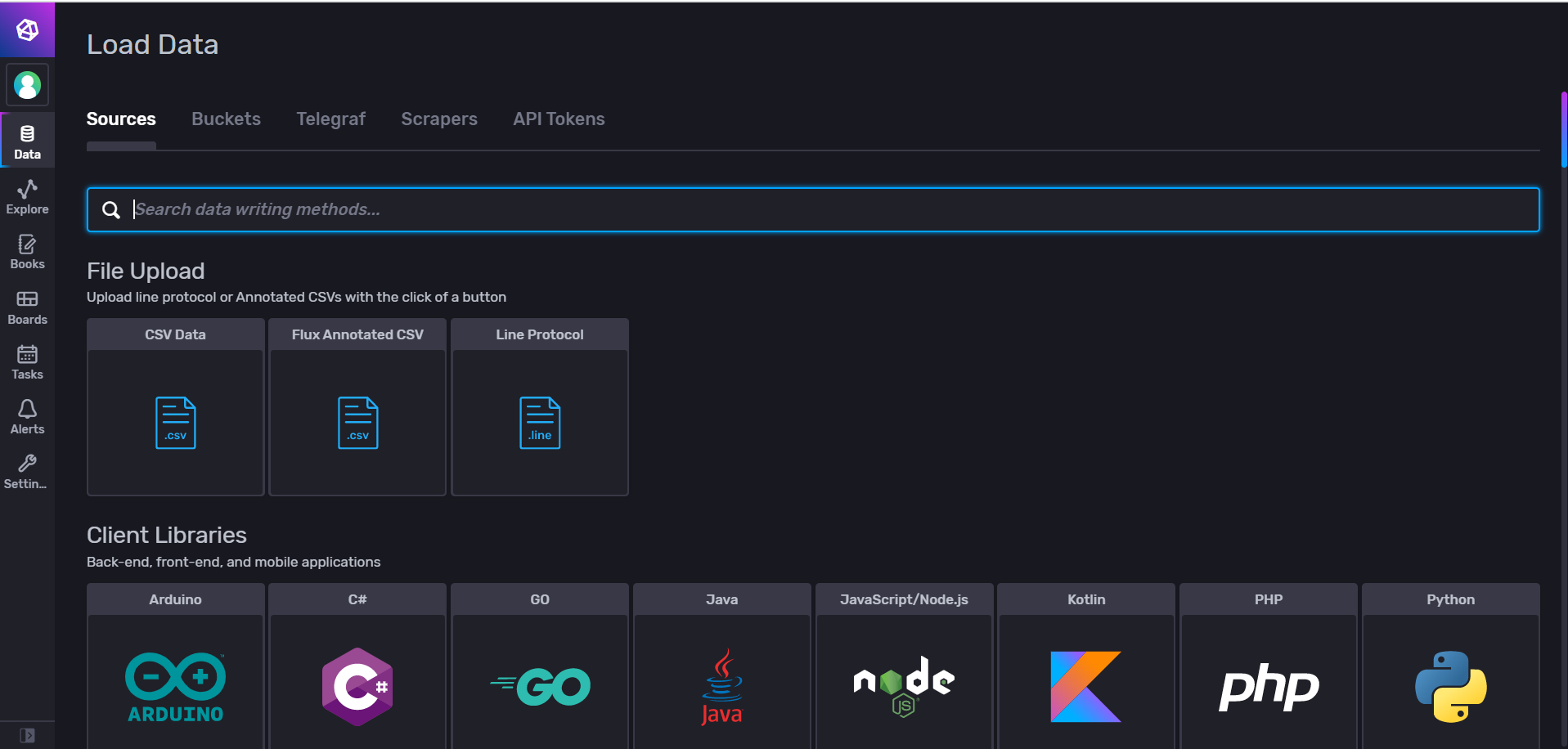
Task: Switch to the Scrapers tab
Action: coord(439,119)
